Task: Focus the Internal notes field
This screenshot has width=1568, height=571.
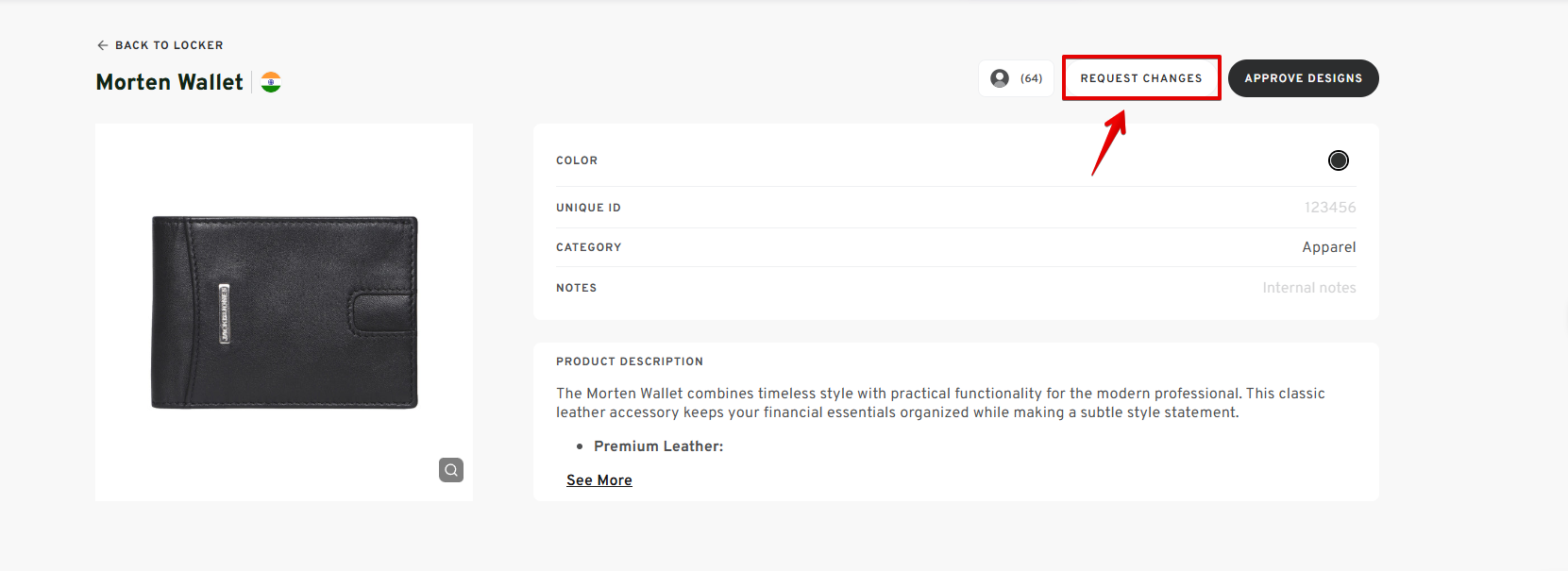Action: click(1308, 288)
